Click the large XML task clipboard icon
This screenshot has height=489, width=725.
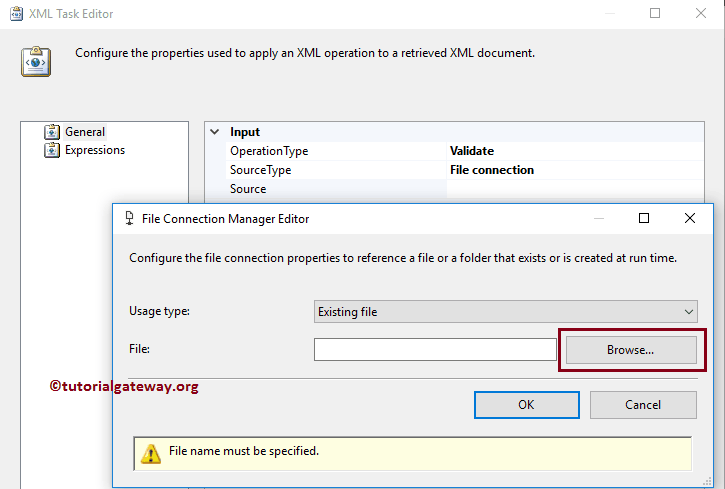click(x=36, y=61)
